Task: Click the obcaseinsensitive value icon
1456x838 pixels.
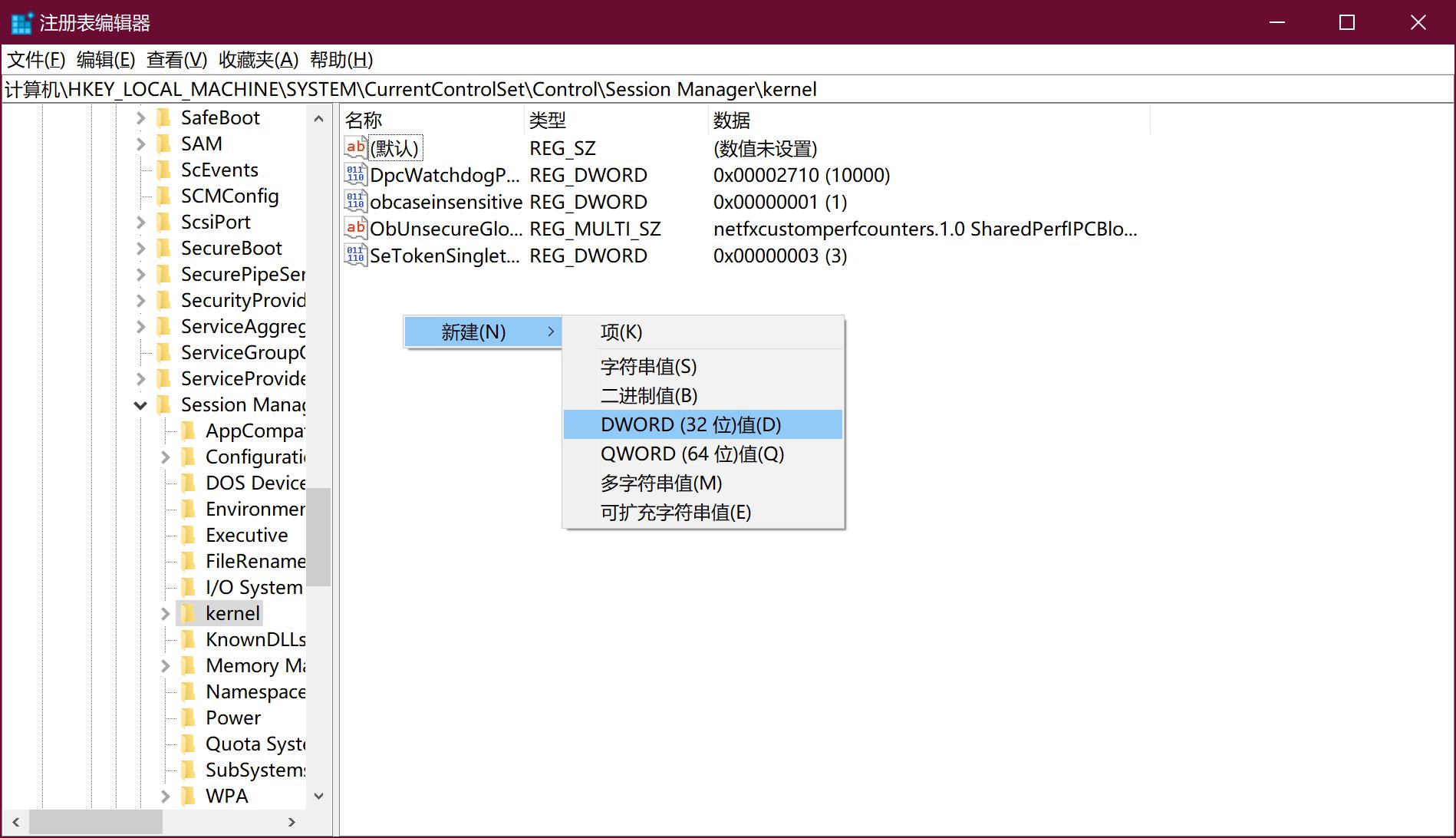Action: [355, 202]
